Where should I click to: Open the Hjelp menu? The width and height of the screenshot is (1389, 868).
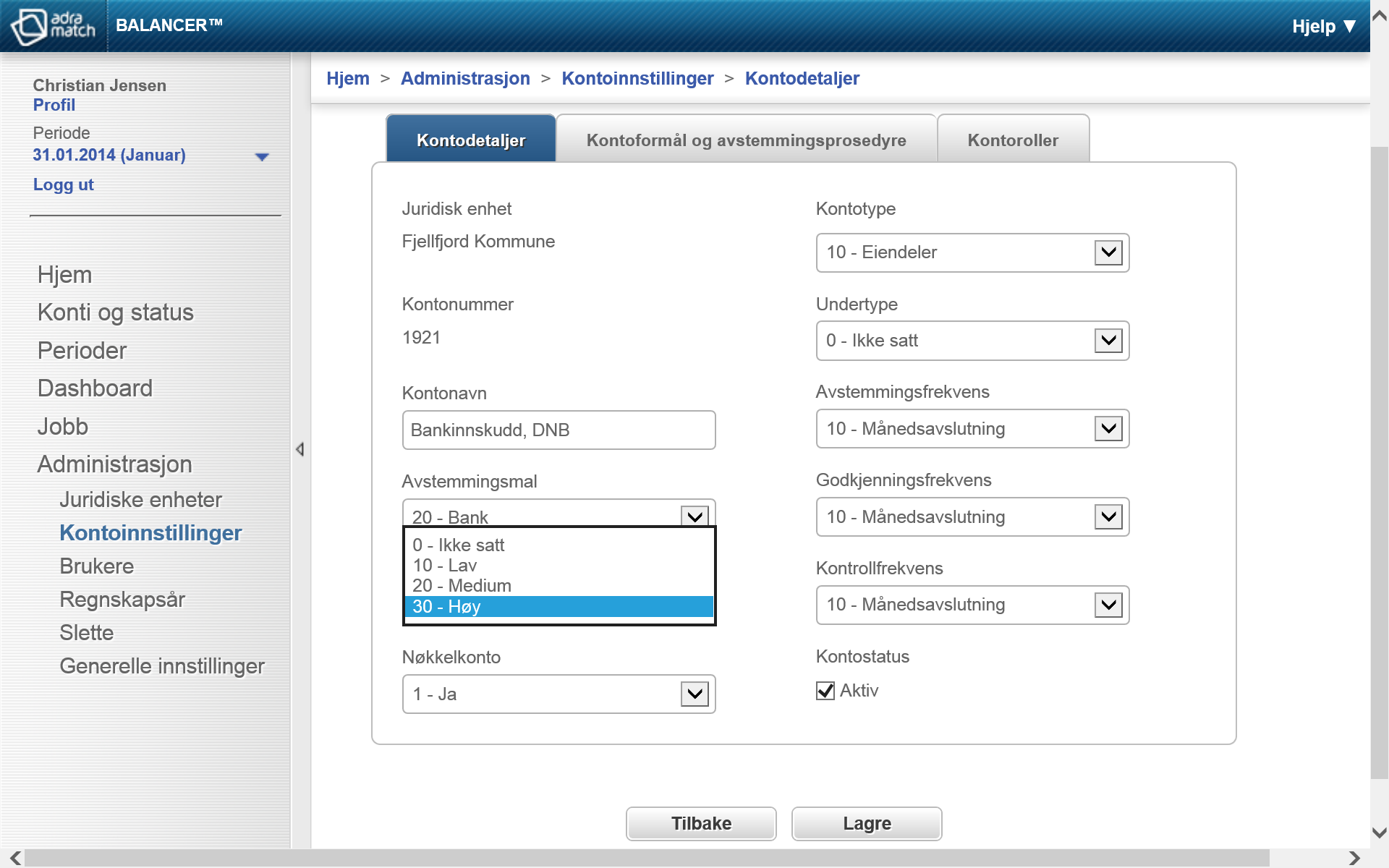tap(1324, 27)
